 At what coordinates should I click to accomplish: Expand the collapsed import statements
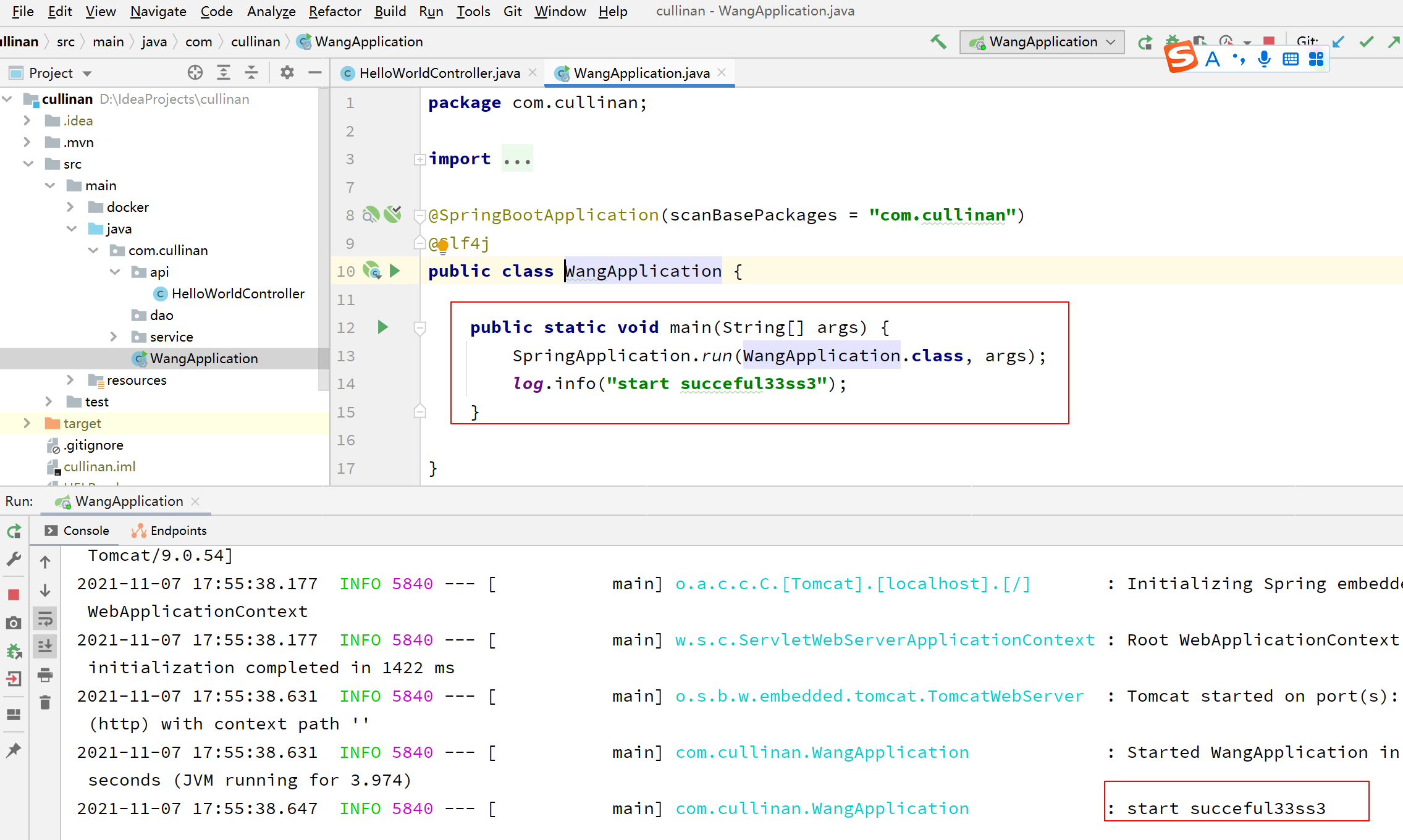(420, 159)
